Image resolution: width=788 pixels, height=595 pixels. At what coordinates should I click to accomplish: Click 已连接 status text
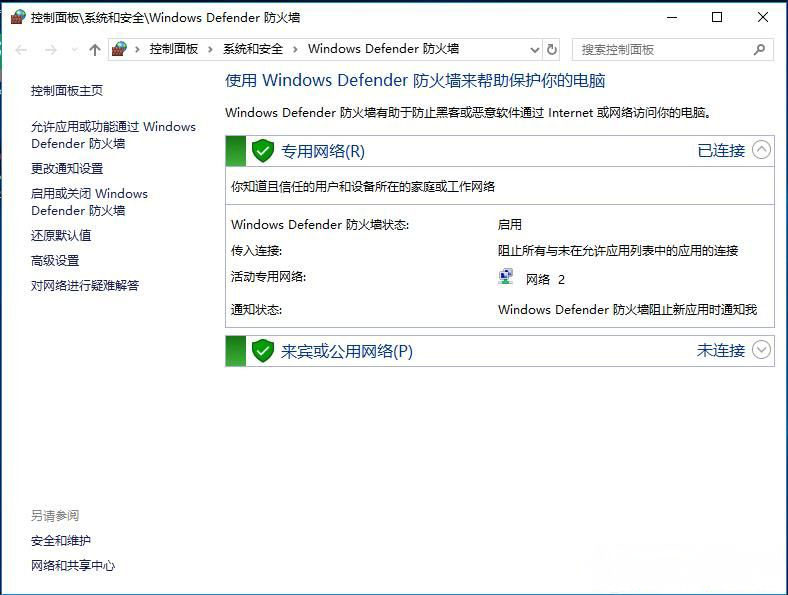coord(721,150)
